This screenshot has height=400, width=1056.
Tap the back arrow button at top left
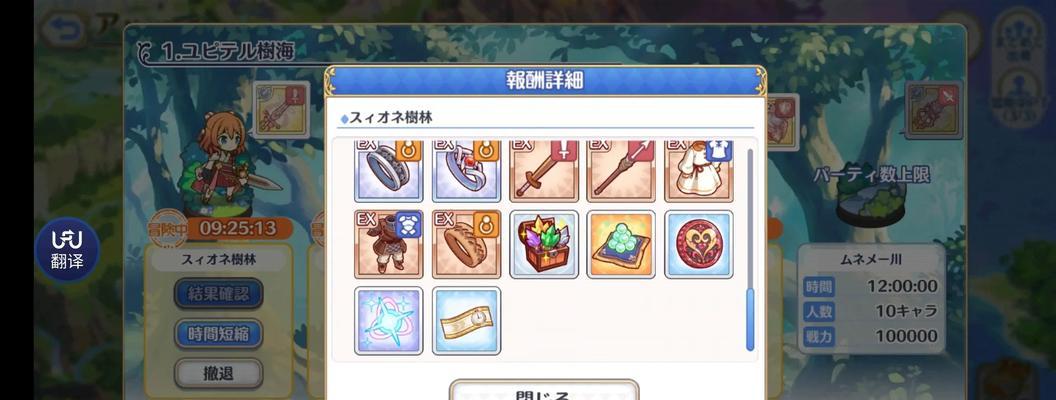(62, 30)
